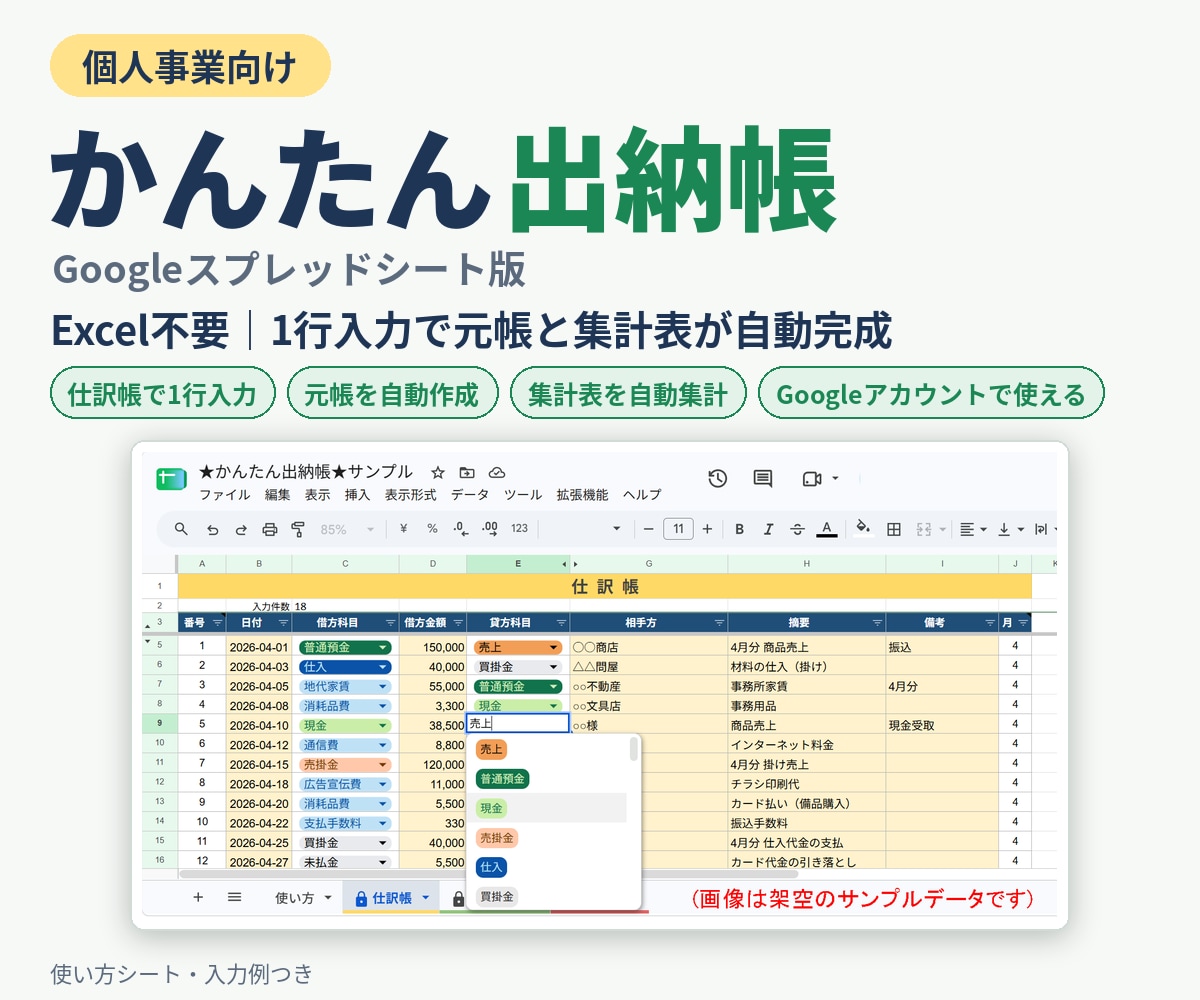Select the cell reading 150,000

tap(433, 647)
